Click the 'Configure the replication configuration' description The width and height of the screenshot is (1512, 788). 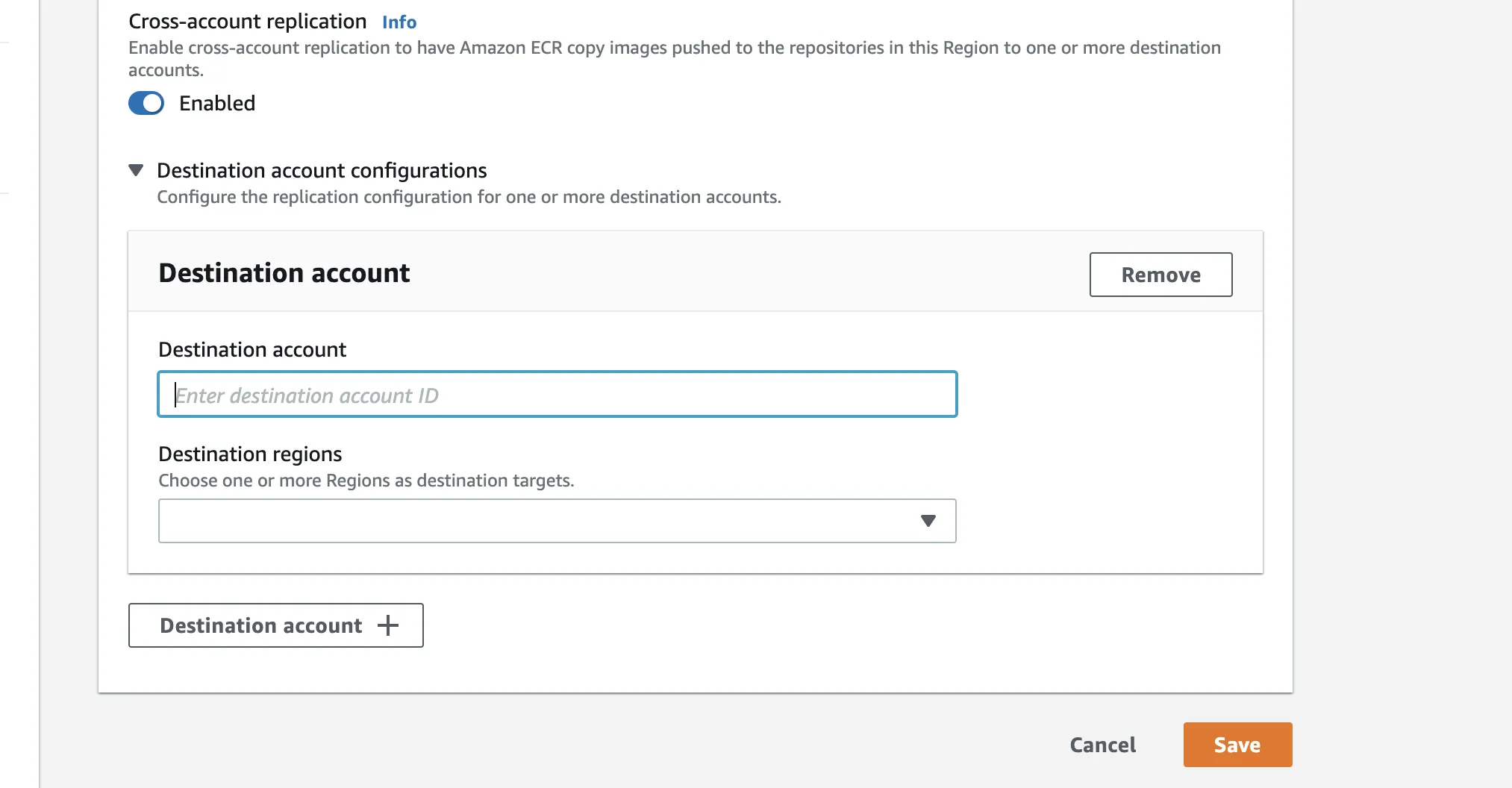coord(469,197)
